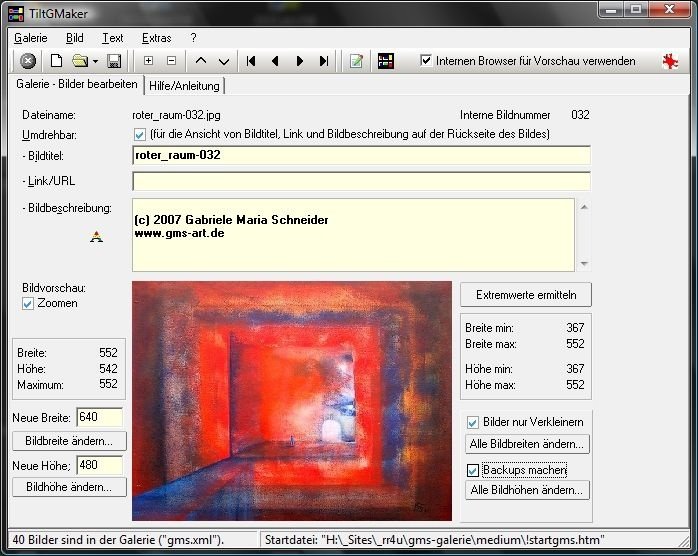The image size is (698, 556).
Task: Click internal image number '032'
Action: point(580,115)
